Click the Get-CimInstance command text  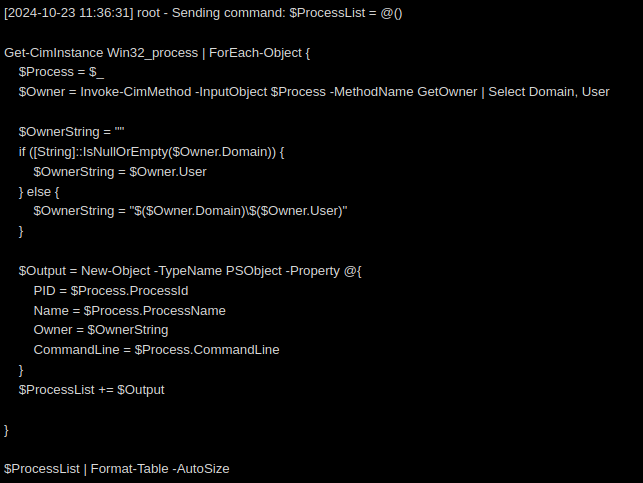[53, 53]
